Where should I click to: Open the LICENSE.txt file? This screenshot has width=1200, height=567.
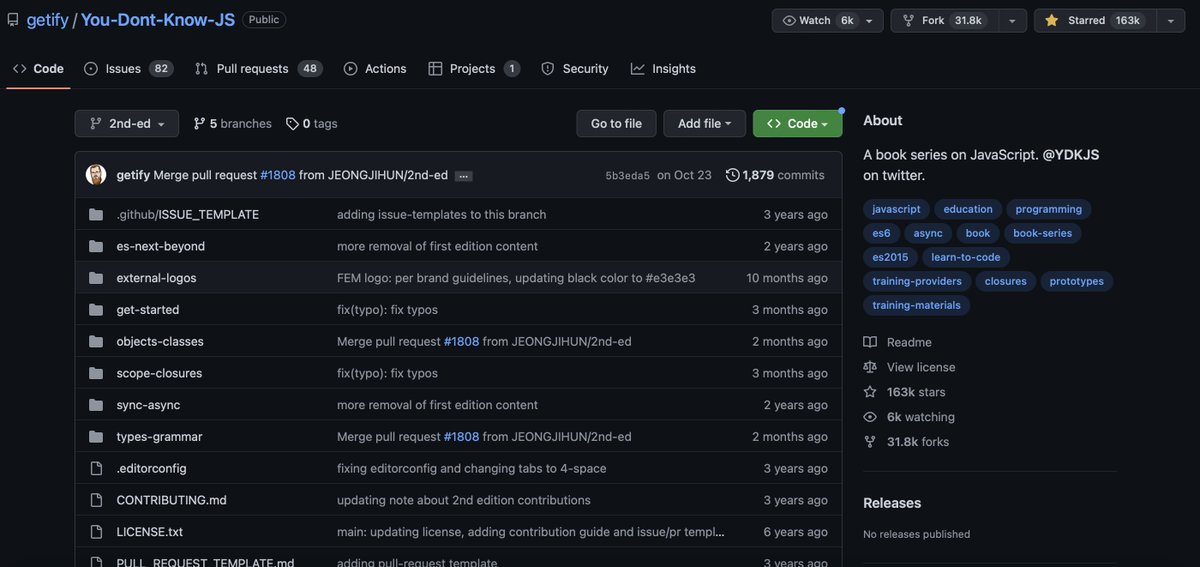pos(150,532)
